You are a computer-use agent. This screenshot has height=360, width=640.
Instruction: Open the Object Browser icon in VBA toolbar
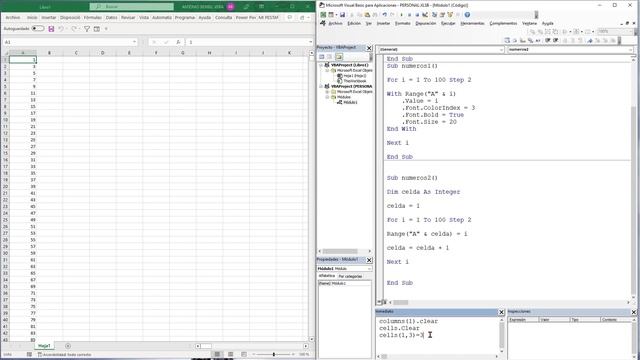click(x=450, y=15)
